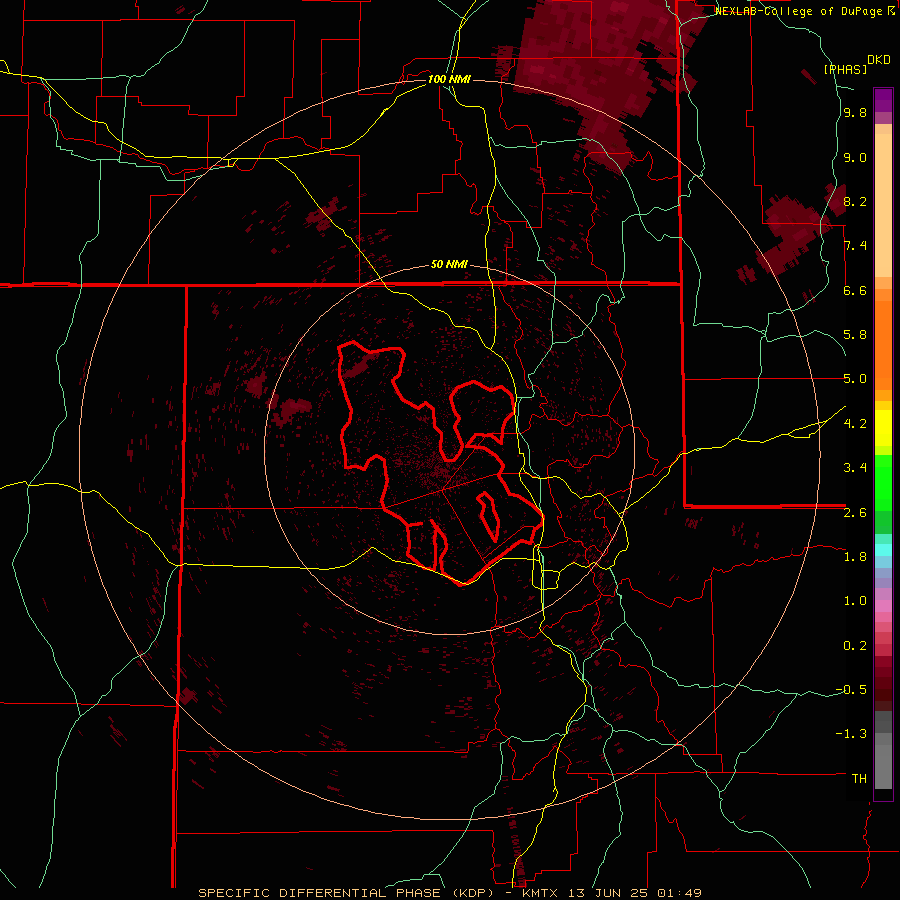Image resolution: width=900 pixels, height=900 pixels.
Task: Click the 50 NMI range ring label
Action: click(x=449, y=265)
